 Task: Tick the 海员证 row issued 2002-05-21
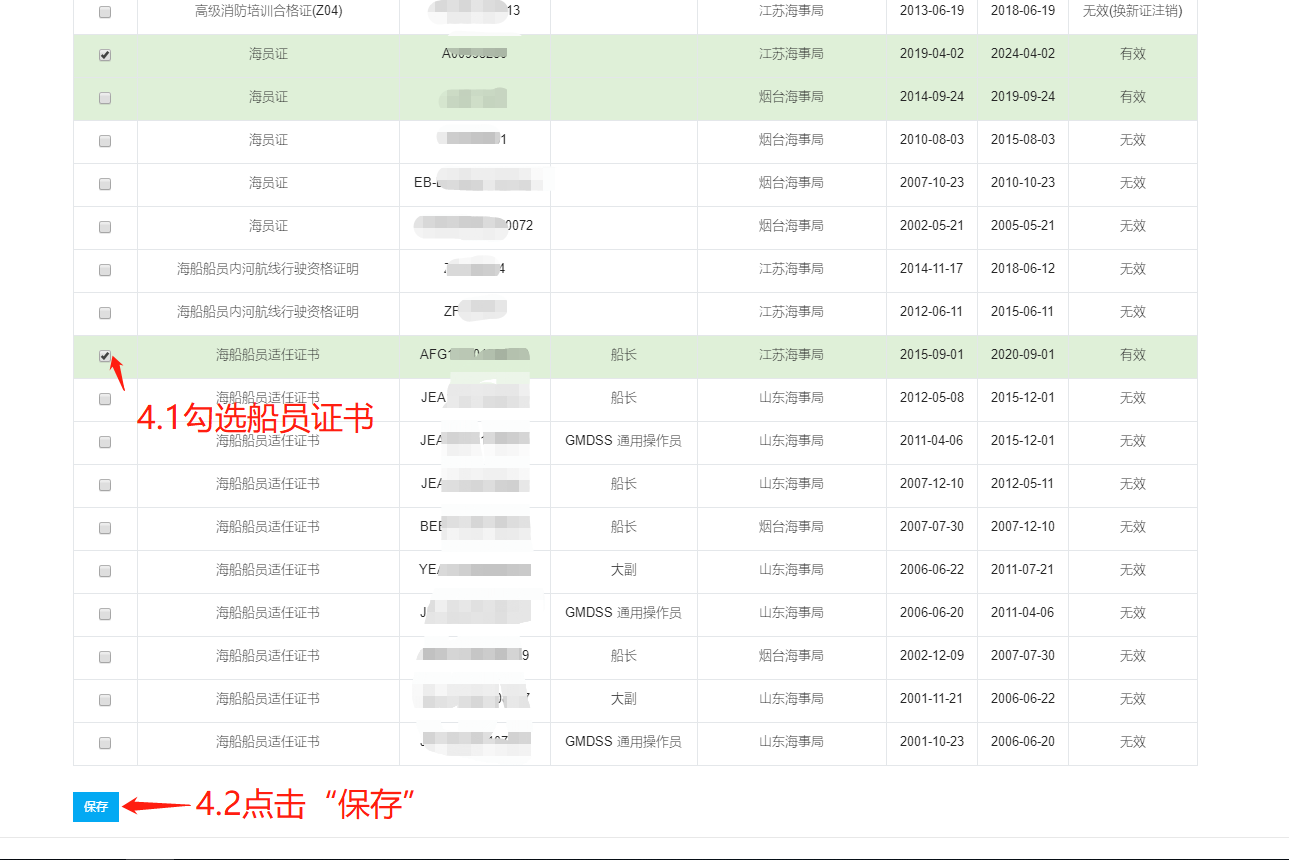[105, 227]
